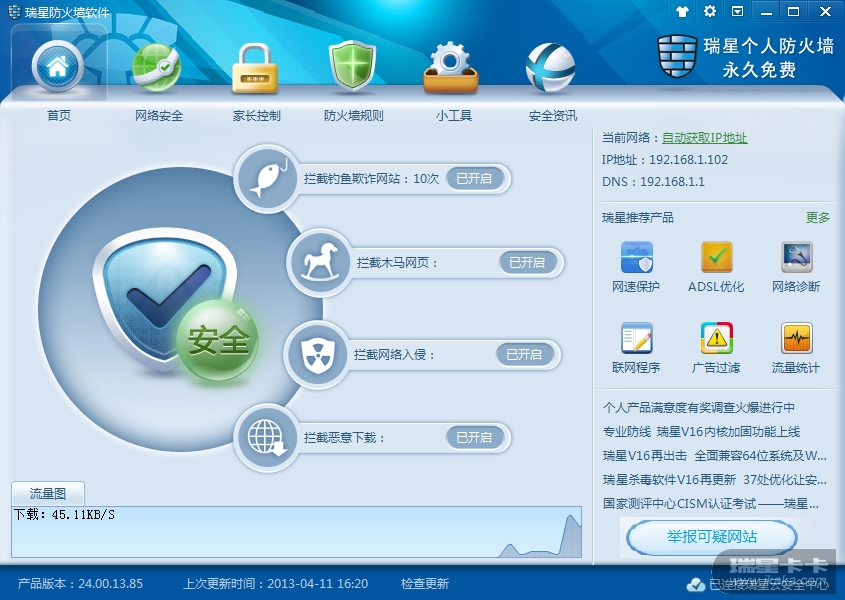Open the 防火墙规则 green shield icon
Image resolution: width=845 pixels, height=600 pixels.
[x=352, y=67]
